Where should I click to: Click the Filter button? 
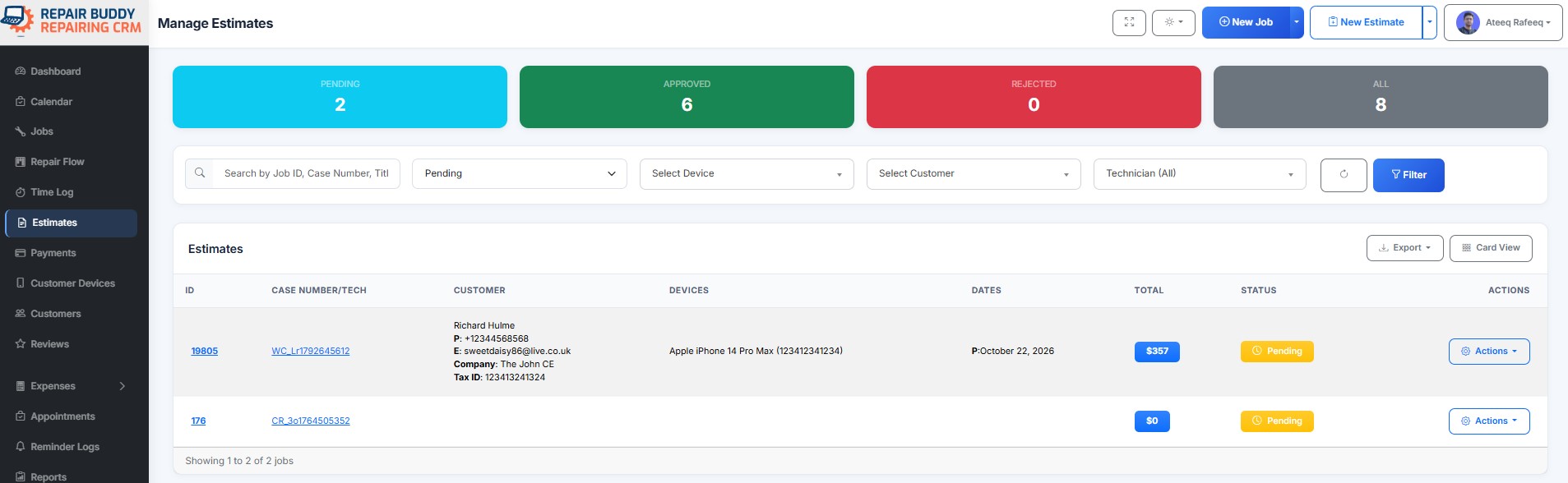pos(1408,175)
